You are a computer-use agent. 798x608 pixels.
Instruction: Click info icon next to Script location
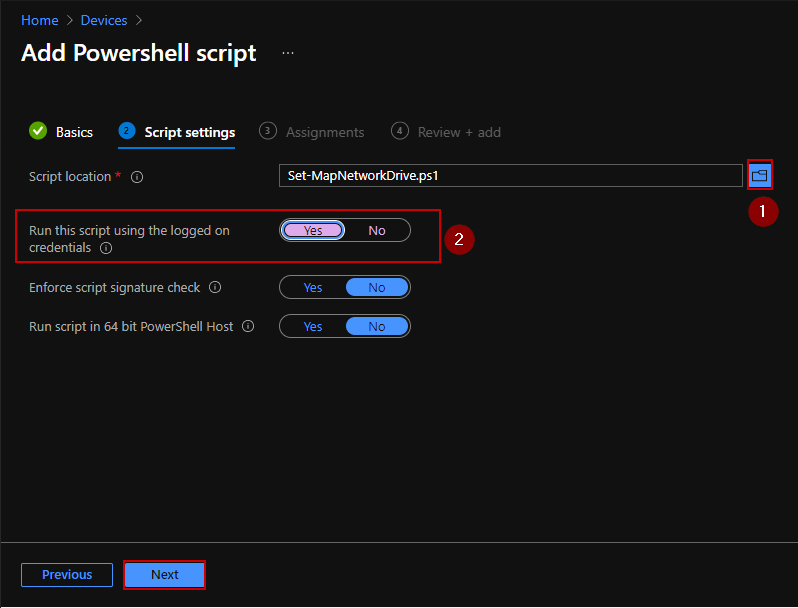pos(137,177)
